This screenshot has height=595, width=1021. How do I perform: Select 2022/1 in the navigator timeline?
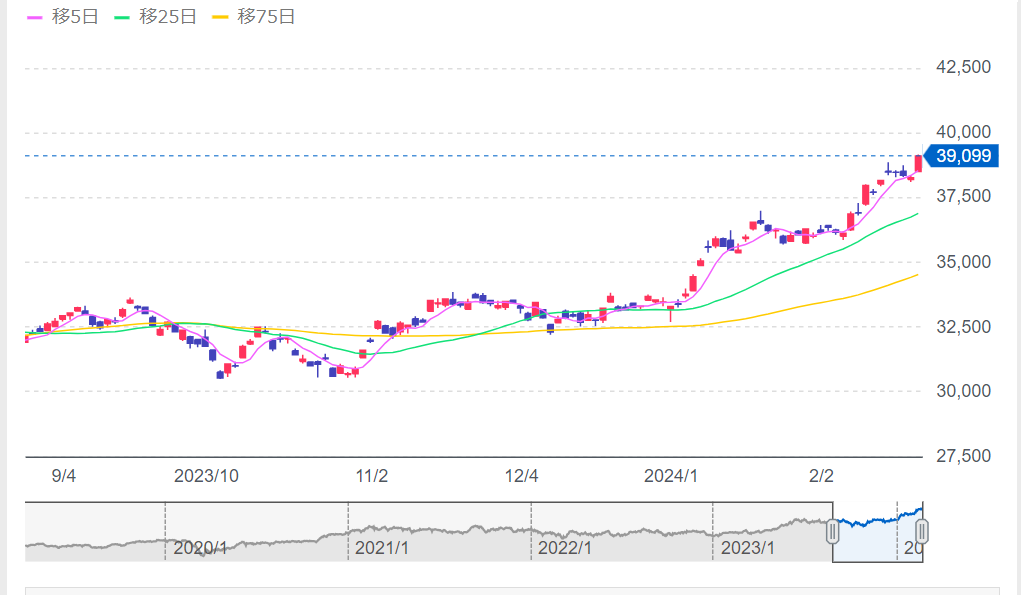point(567,548)
